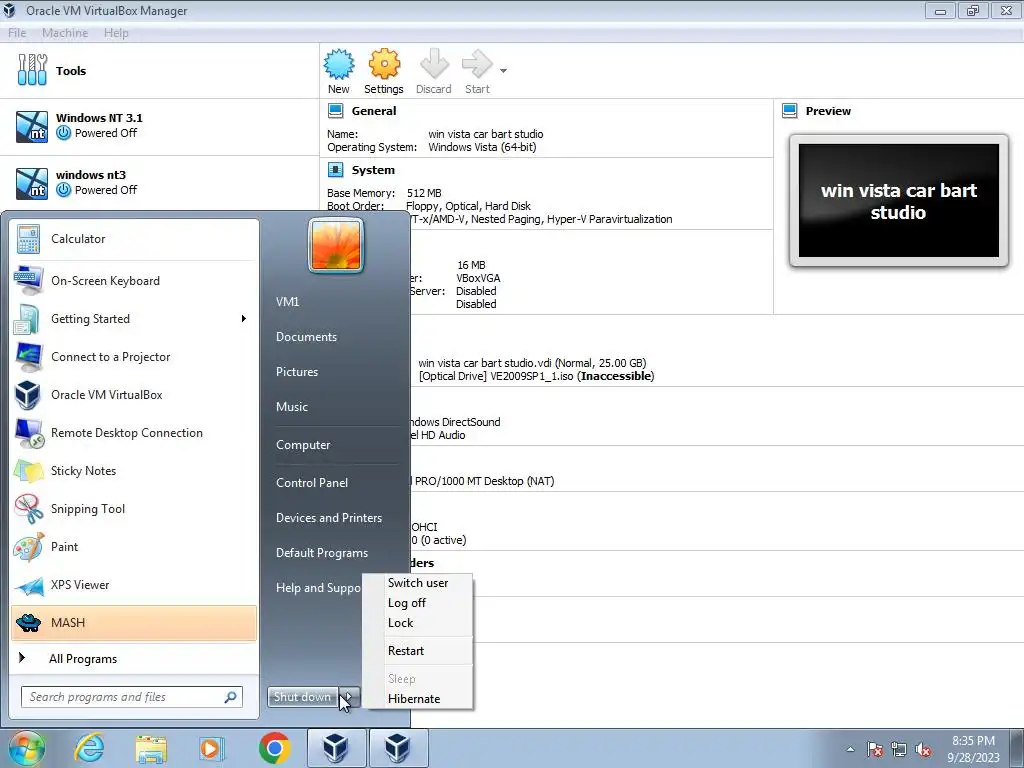Click the Windows Start orb

27,748
